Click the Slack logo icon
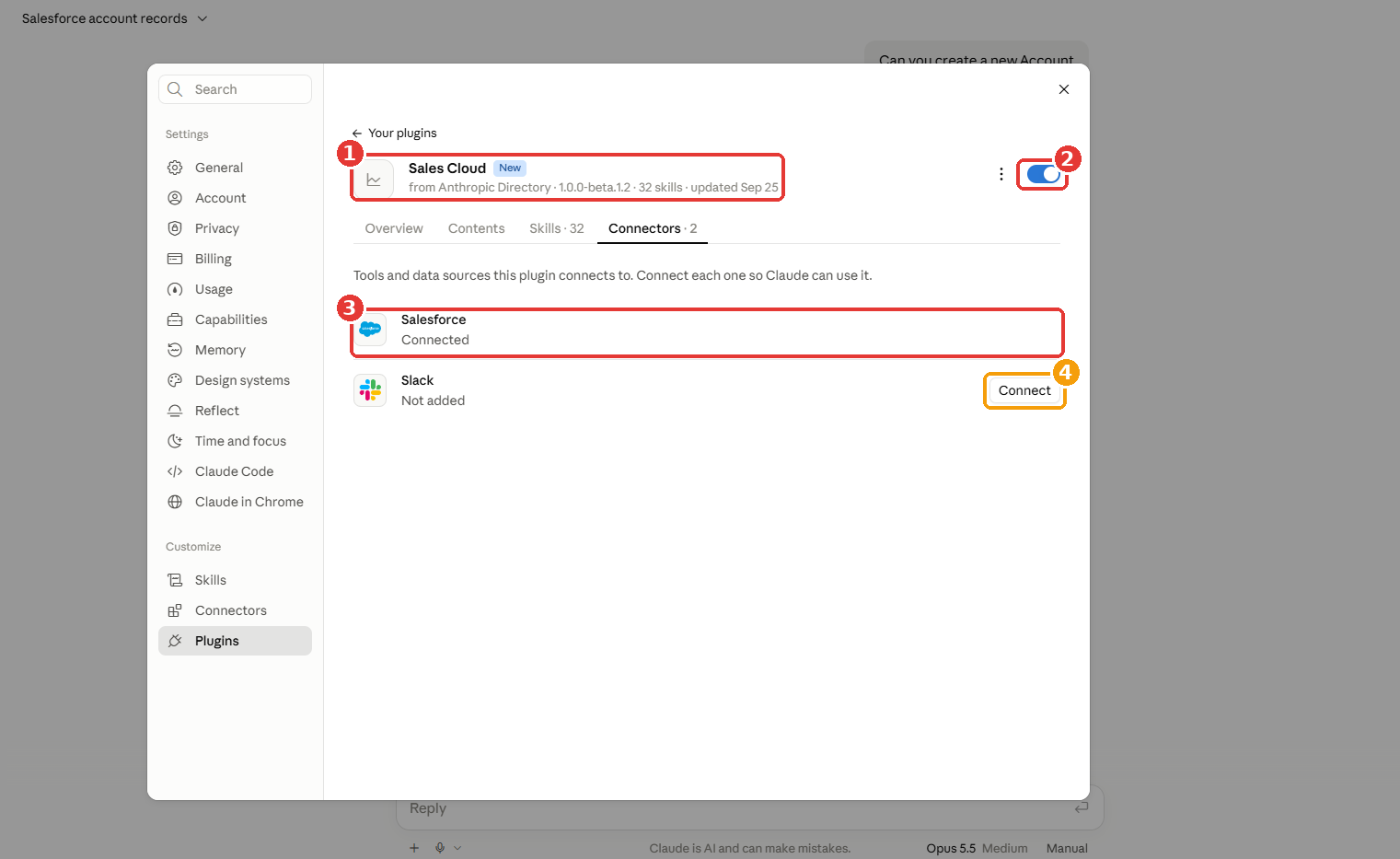Image resolution: width=1400 pixels, height=859 pixels. click(x=370, y=390)
